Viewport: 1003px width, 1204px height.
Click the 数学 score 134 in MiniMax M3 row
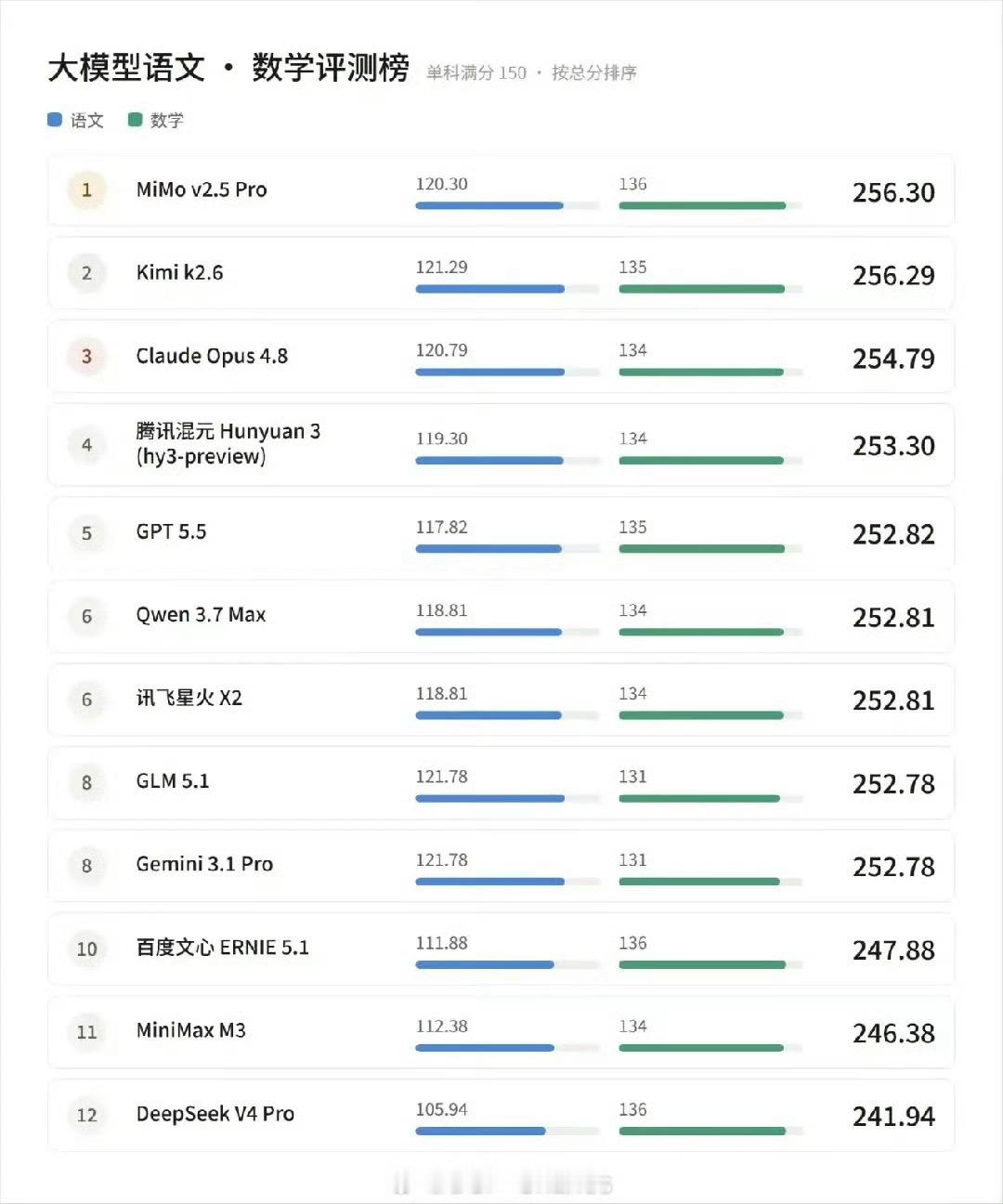(x=632, y=1027)
